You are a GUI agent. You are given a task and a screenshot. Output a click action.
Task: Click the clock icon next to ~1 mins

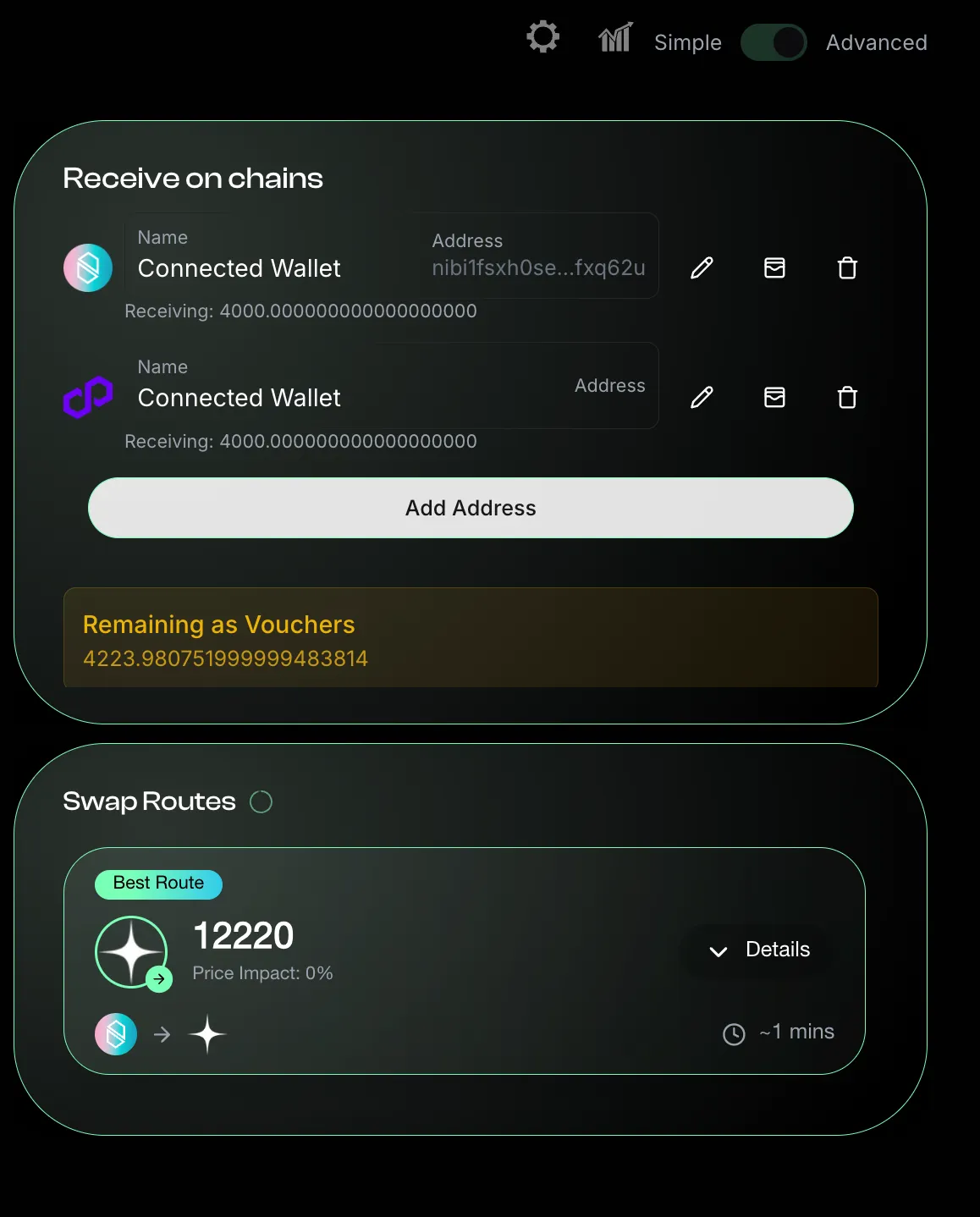734,1034
